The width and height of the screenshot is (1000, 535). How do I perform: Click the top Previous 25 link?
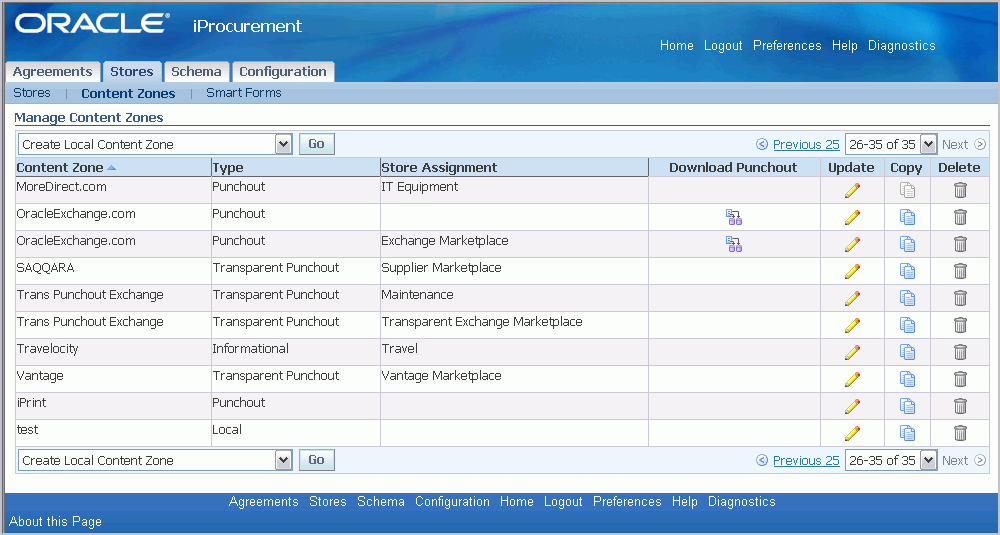806,145
